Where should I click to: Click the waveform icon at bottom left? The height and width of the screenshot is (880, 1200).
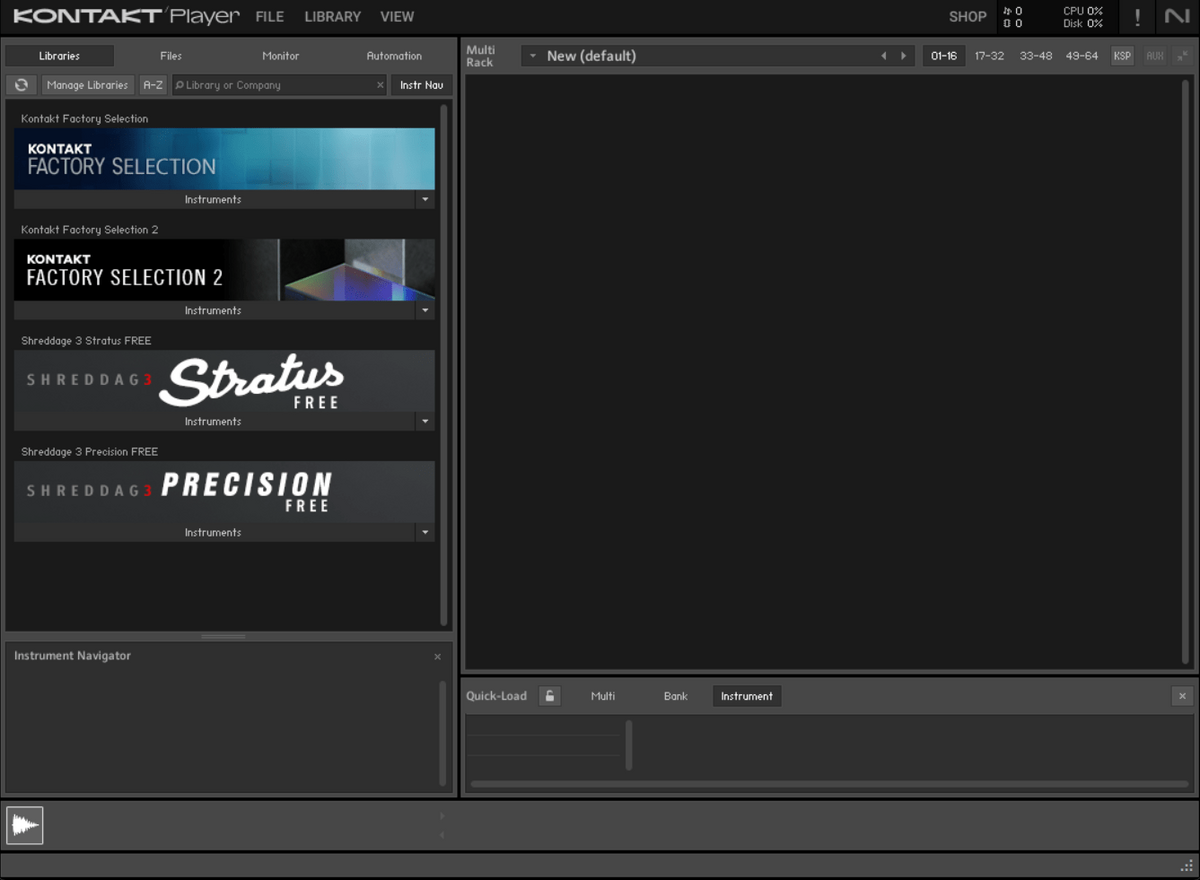point(25,825)
